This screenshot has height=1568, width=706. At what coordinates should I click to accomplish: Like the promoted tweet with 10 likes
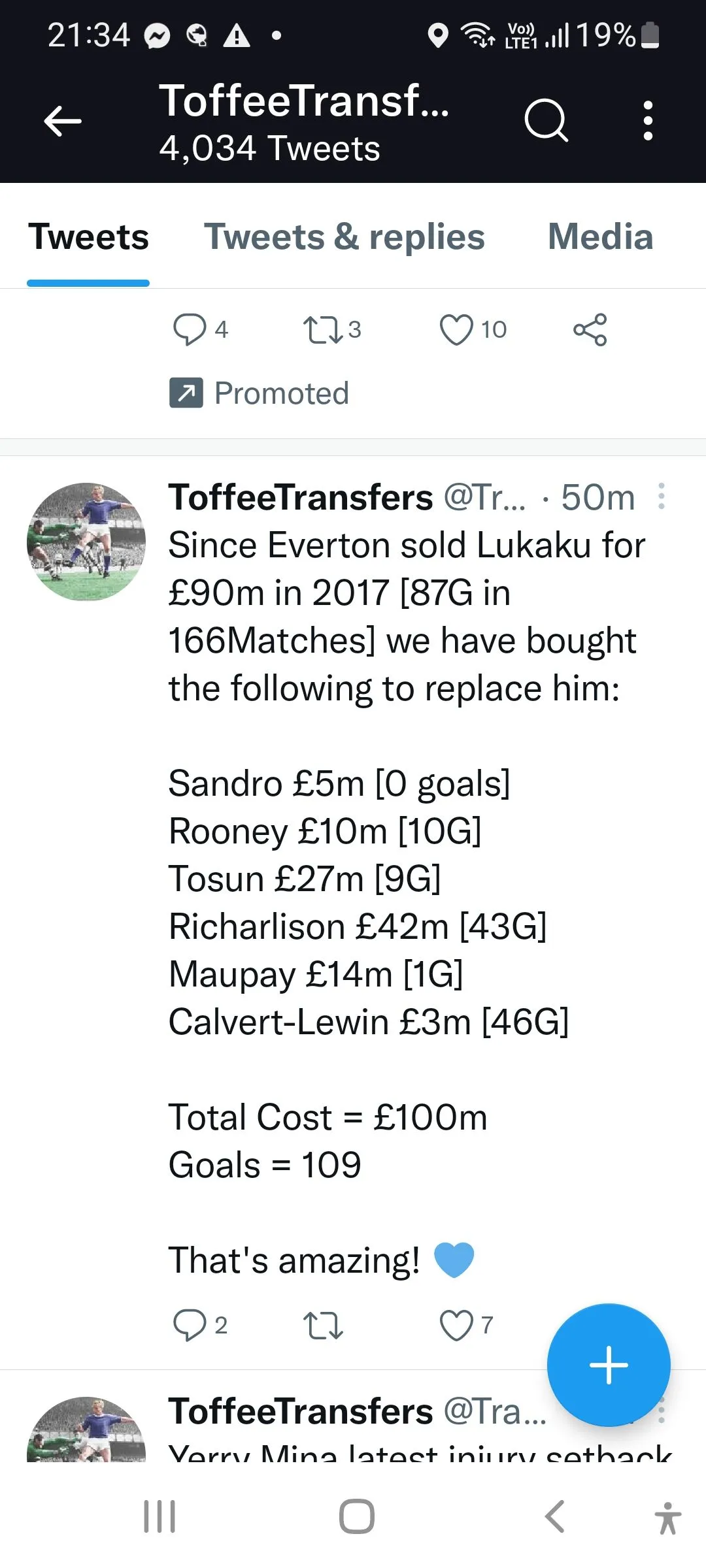tap(456, 329)
